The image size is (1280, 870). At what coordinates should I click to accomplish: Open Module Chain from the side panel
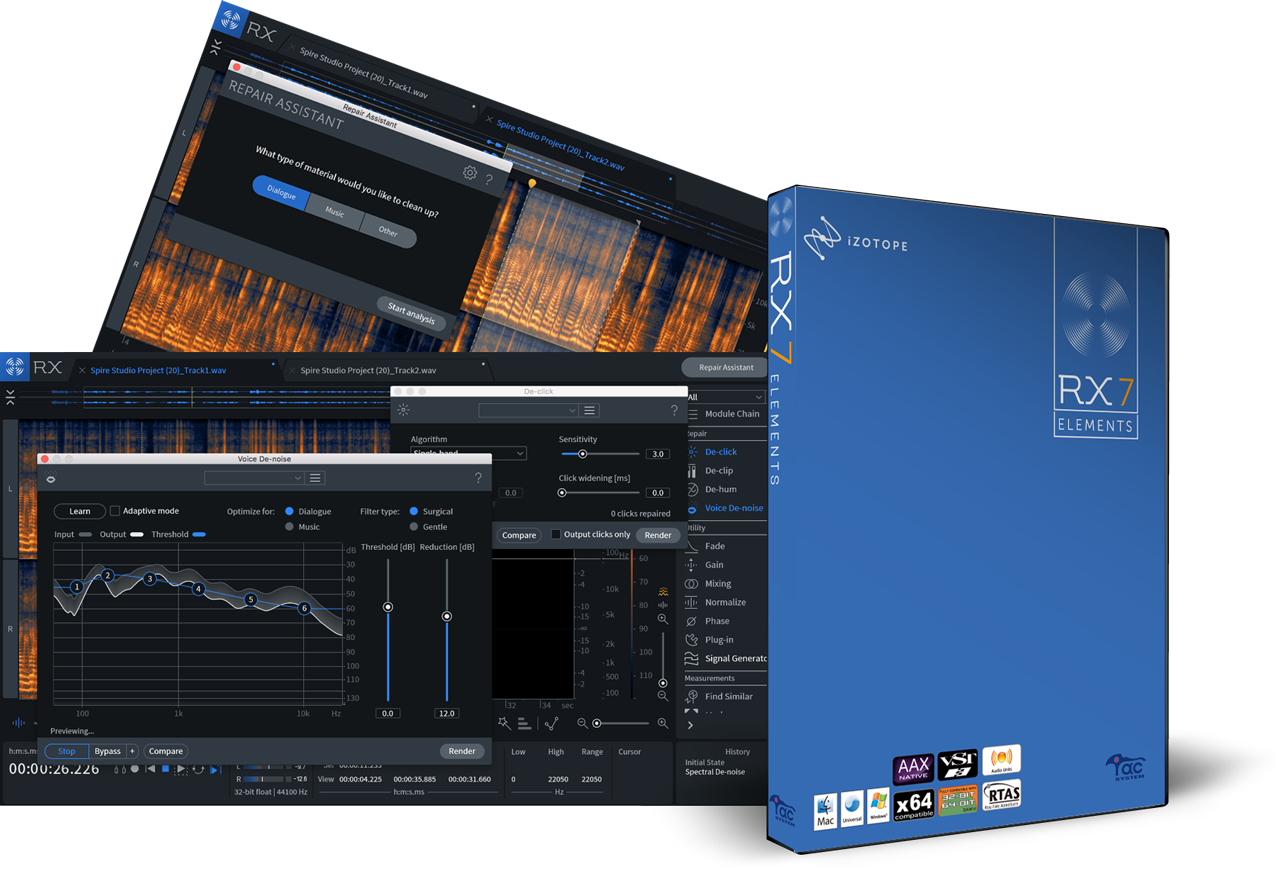coord(731,414)
